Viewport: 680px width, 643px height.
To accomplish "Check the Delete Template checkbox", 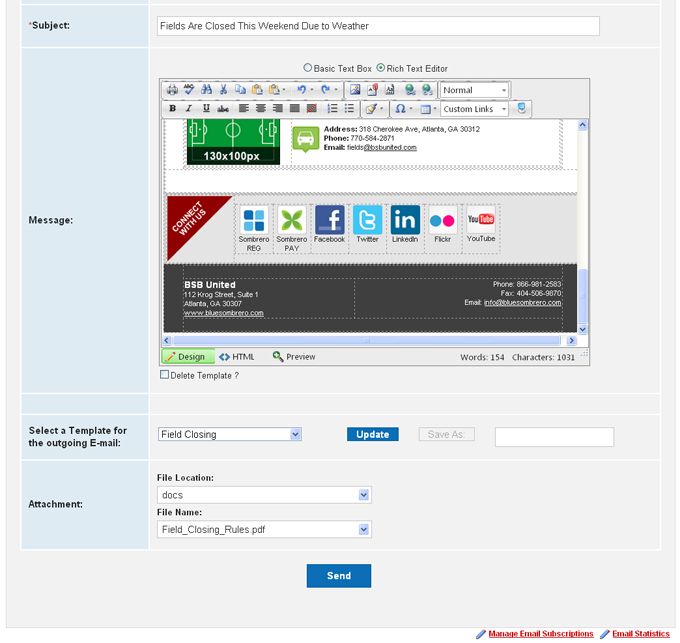I will pos(164,375).
